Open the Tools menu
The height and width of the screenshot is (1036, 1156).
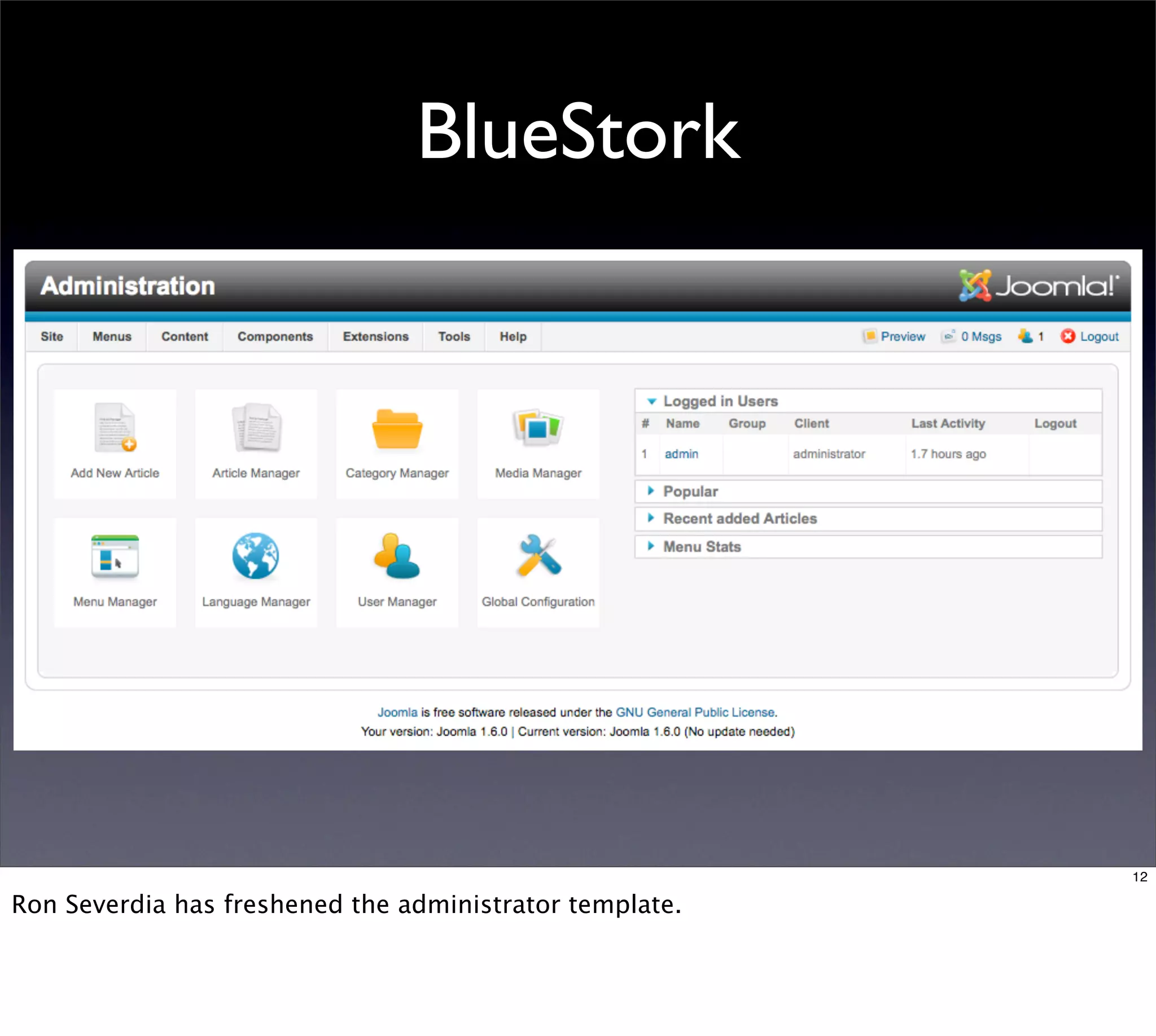coord(454,336)
